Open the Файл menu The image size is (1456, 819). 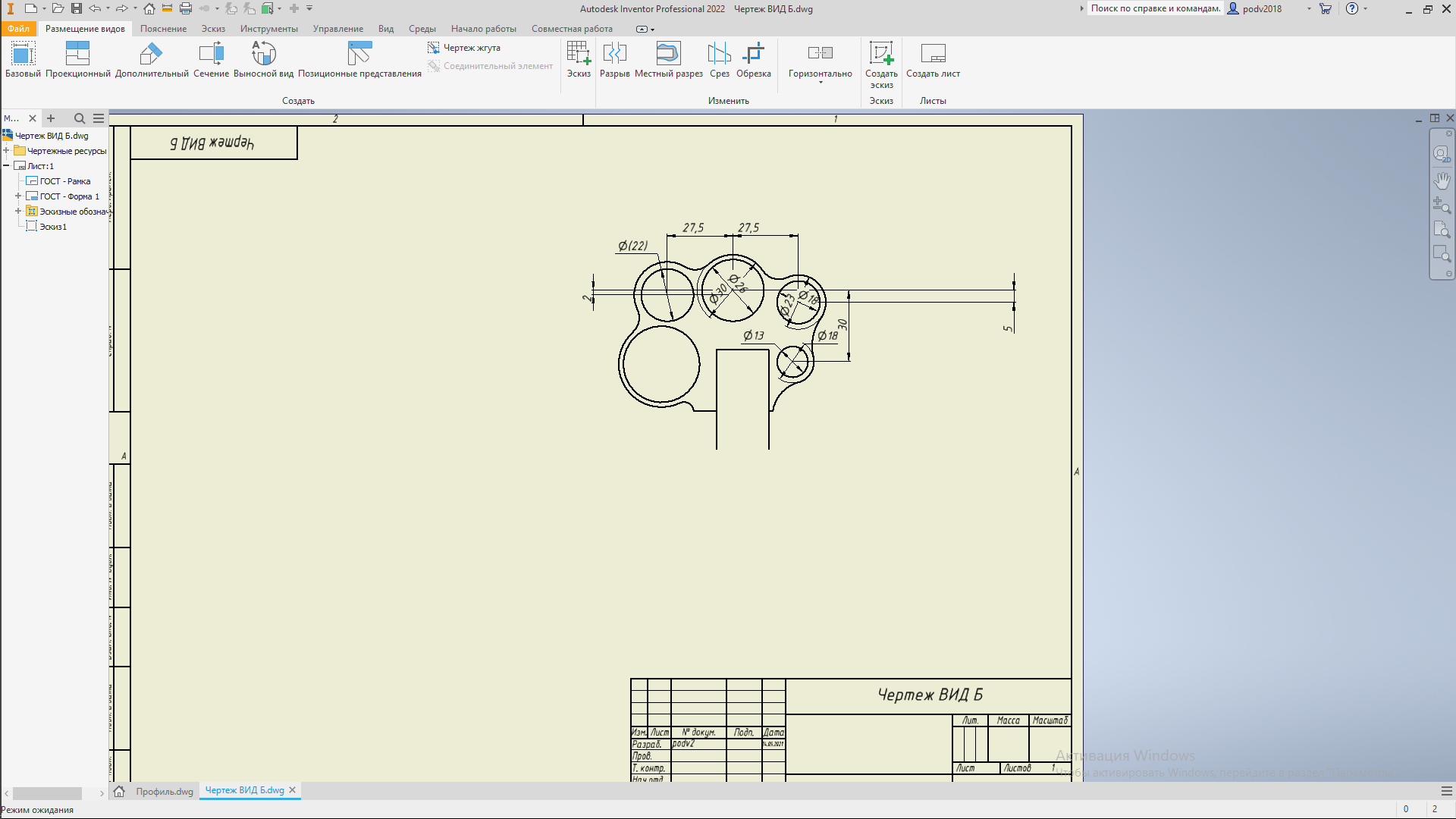pyautogui.click(x=18, y=29)
